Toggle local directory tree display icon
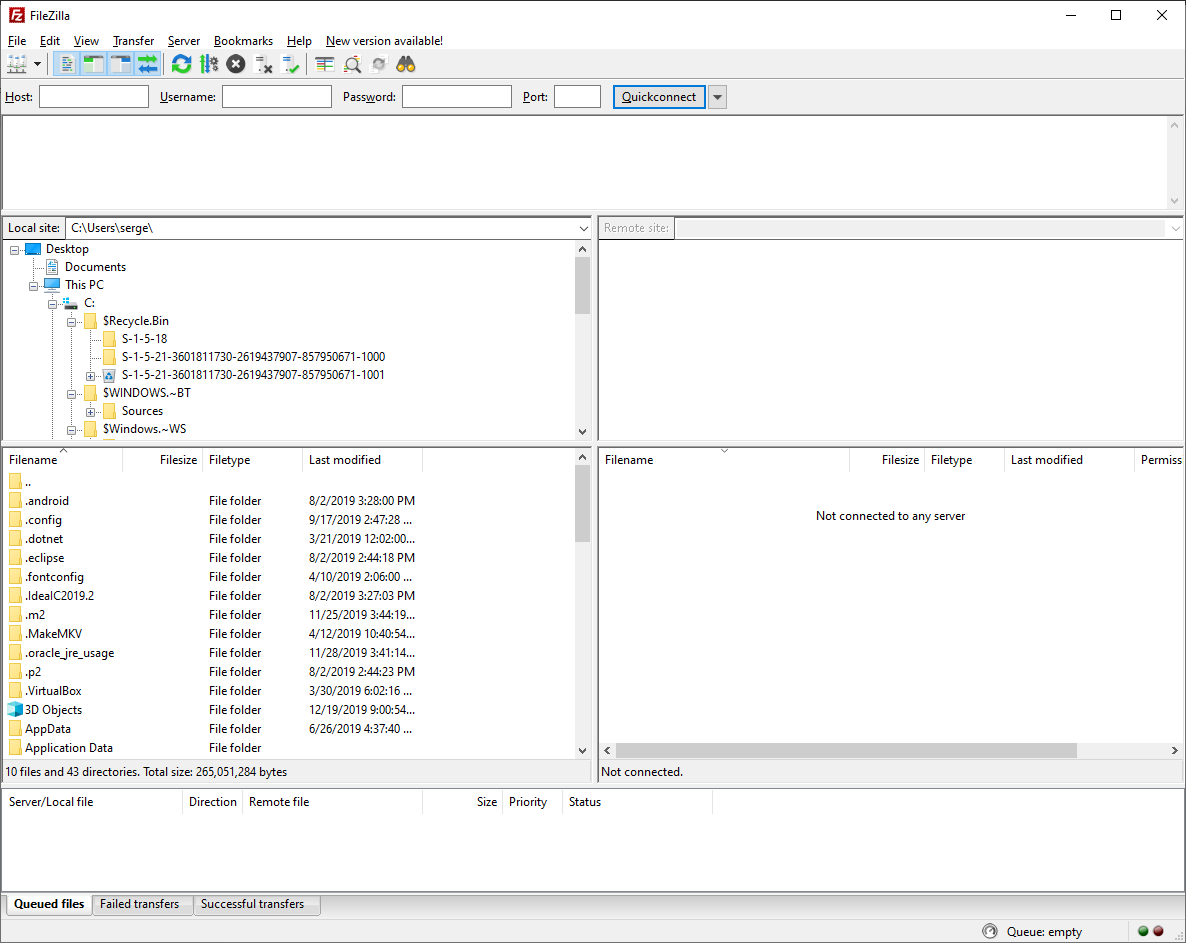The height and width of the screenshot is (943, 1186). (94, 65)
